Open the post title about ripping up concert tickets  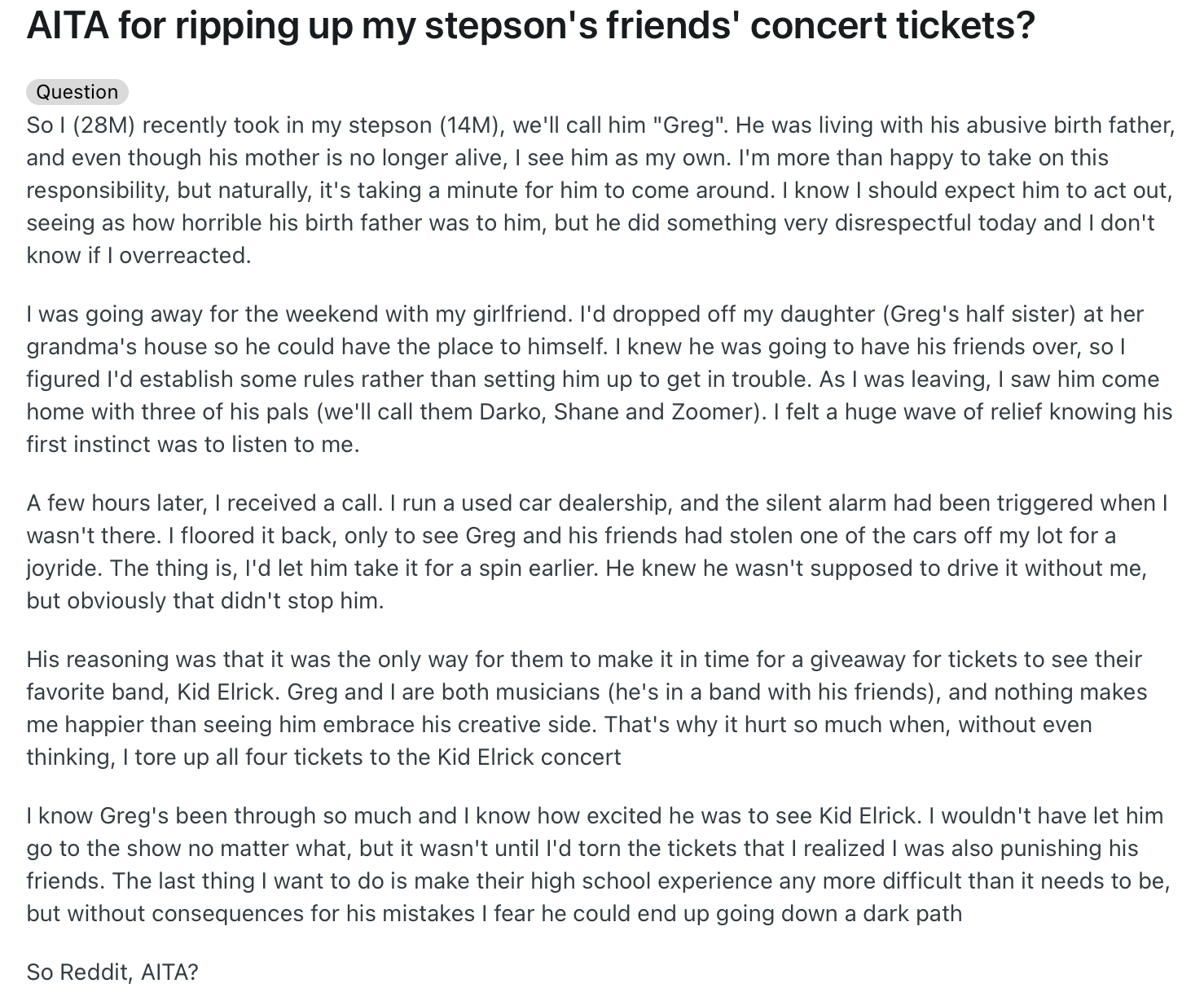pos(530,26)
